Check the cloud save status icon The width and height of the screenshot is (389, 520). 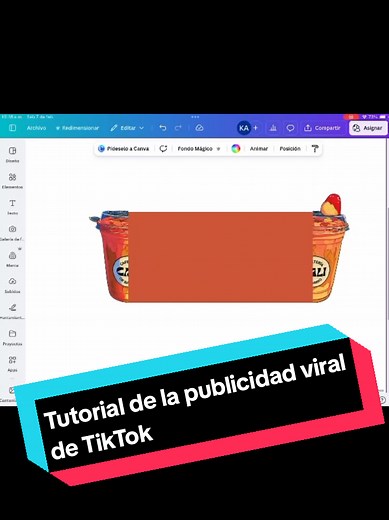(199, 128)
